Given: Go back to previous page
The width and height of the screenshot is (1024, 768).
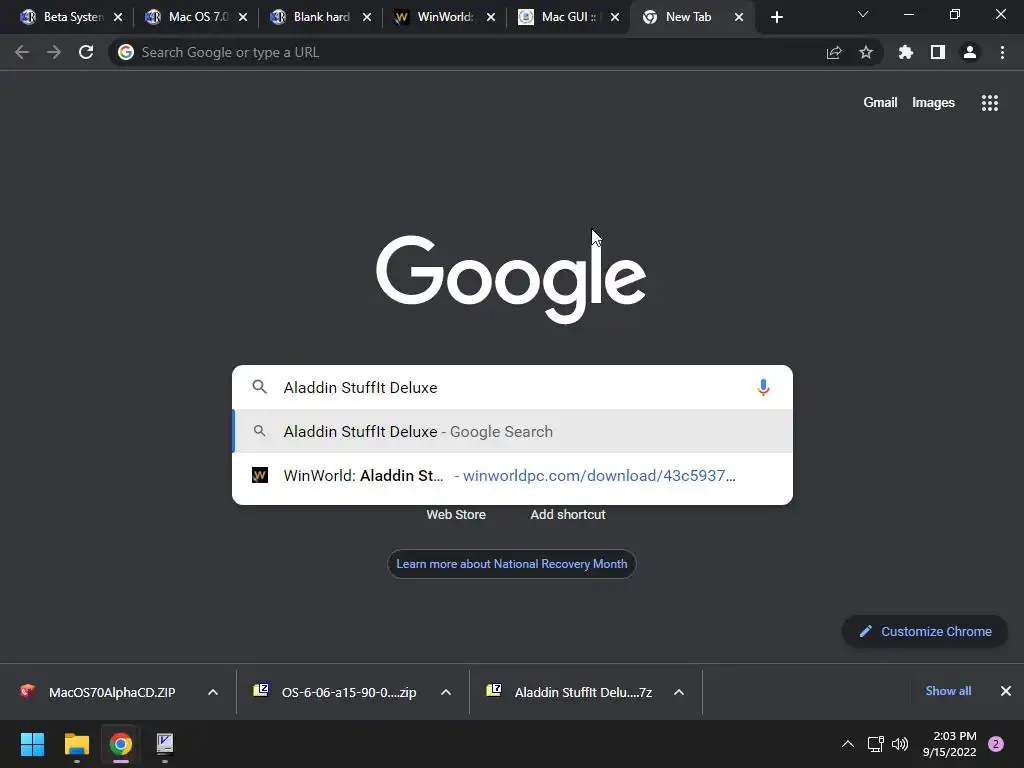Looking at the screenshot, I should coord(22,52).
